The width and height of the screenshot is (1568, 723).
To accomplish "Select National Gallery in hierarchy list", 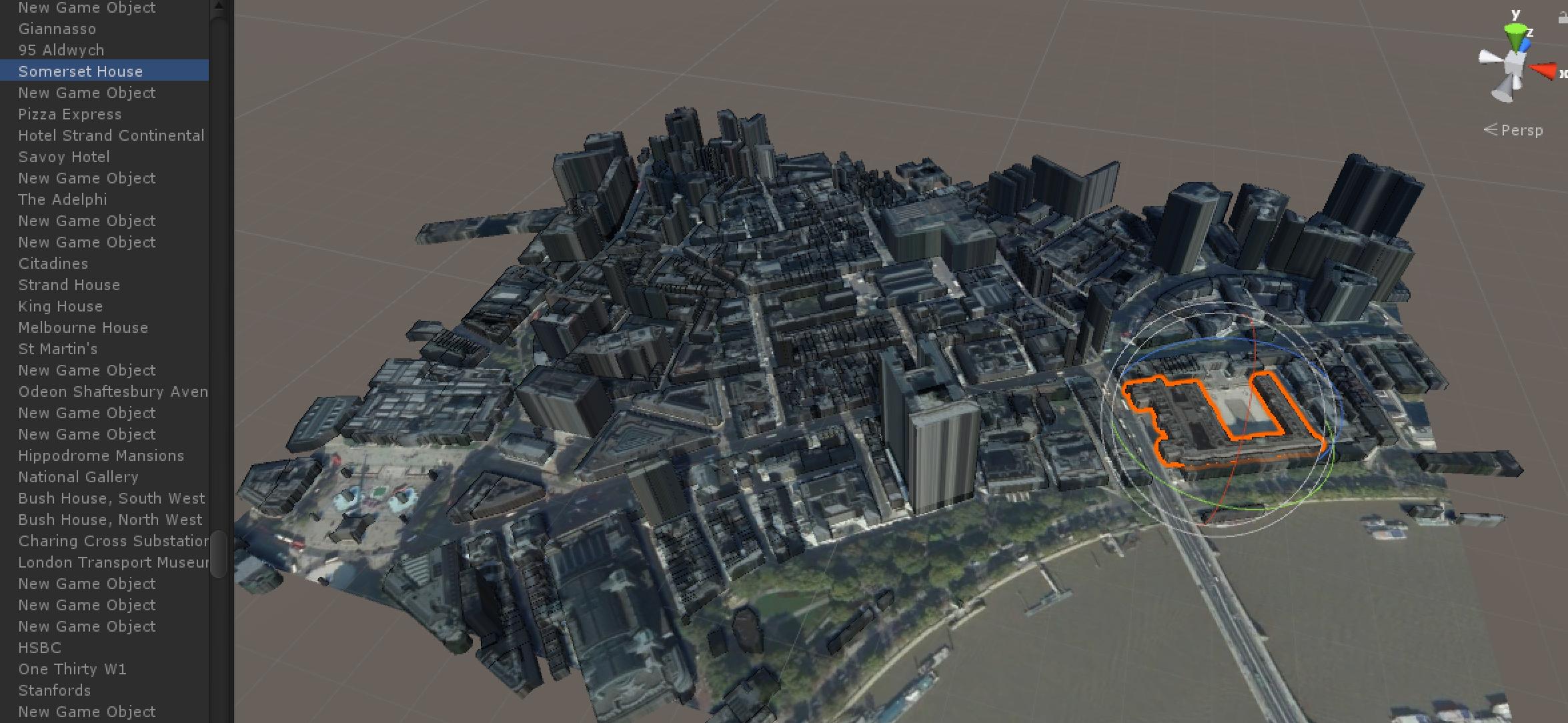I will [78, 477].
